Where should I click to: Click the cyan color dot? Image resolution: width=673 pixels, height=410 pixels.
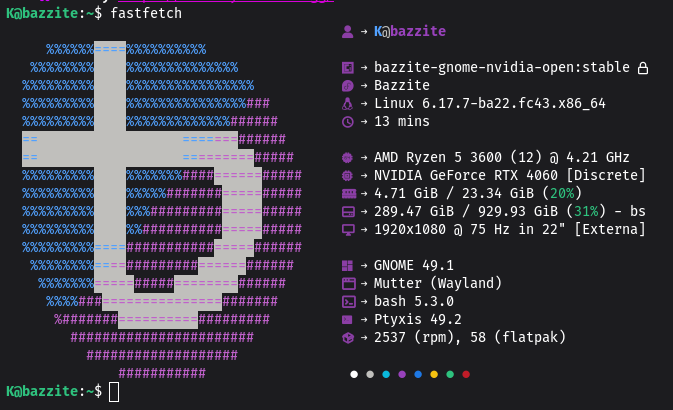[386, 374]
